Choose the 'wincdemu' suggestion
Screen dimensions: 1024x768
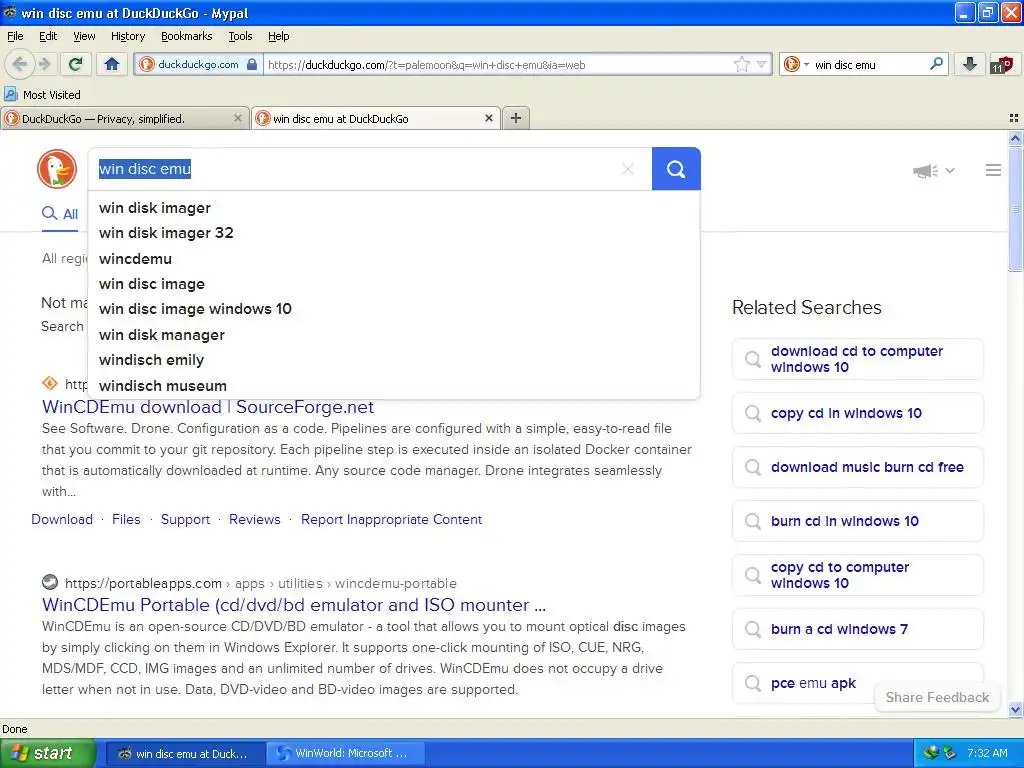point(394,259)
